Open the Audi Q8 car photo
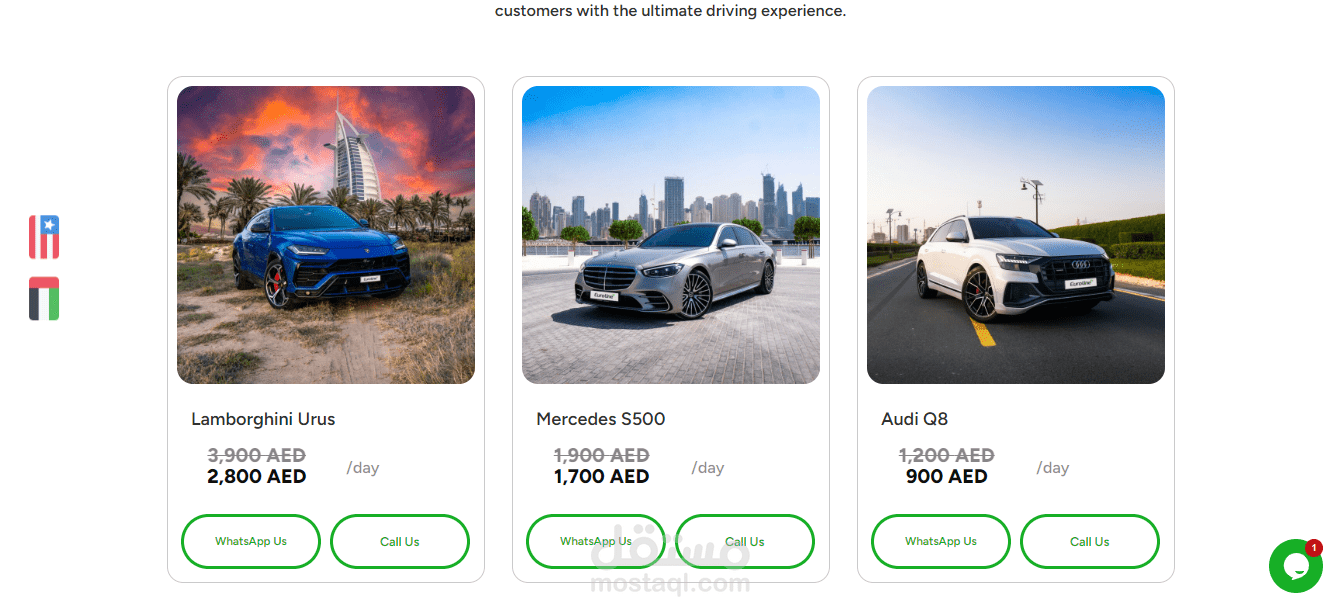 pyautogui.click(x=1016, y=235)
